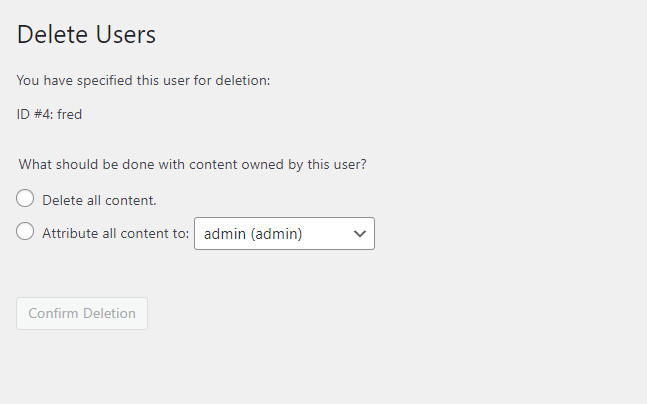
Task: Choose reassigning content via second radio option
Action: coord(25,232)
